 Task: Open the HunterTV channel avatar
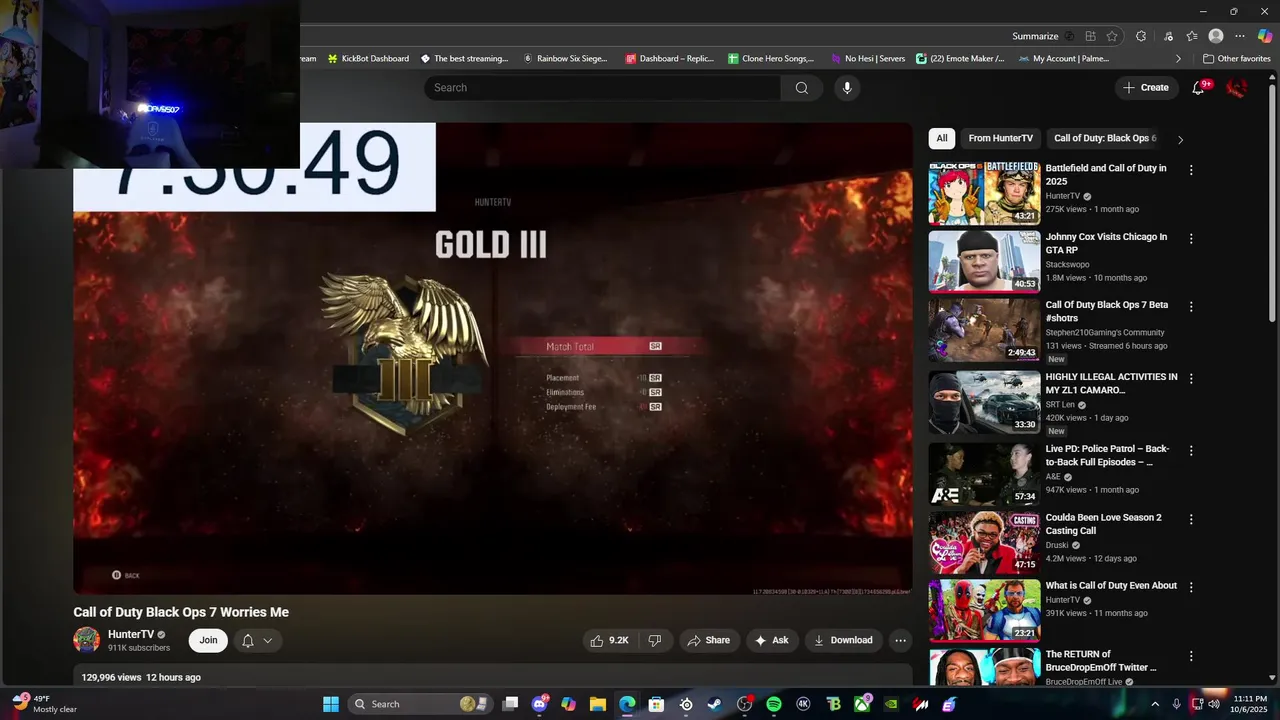[87, 640]
